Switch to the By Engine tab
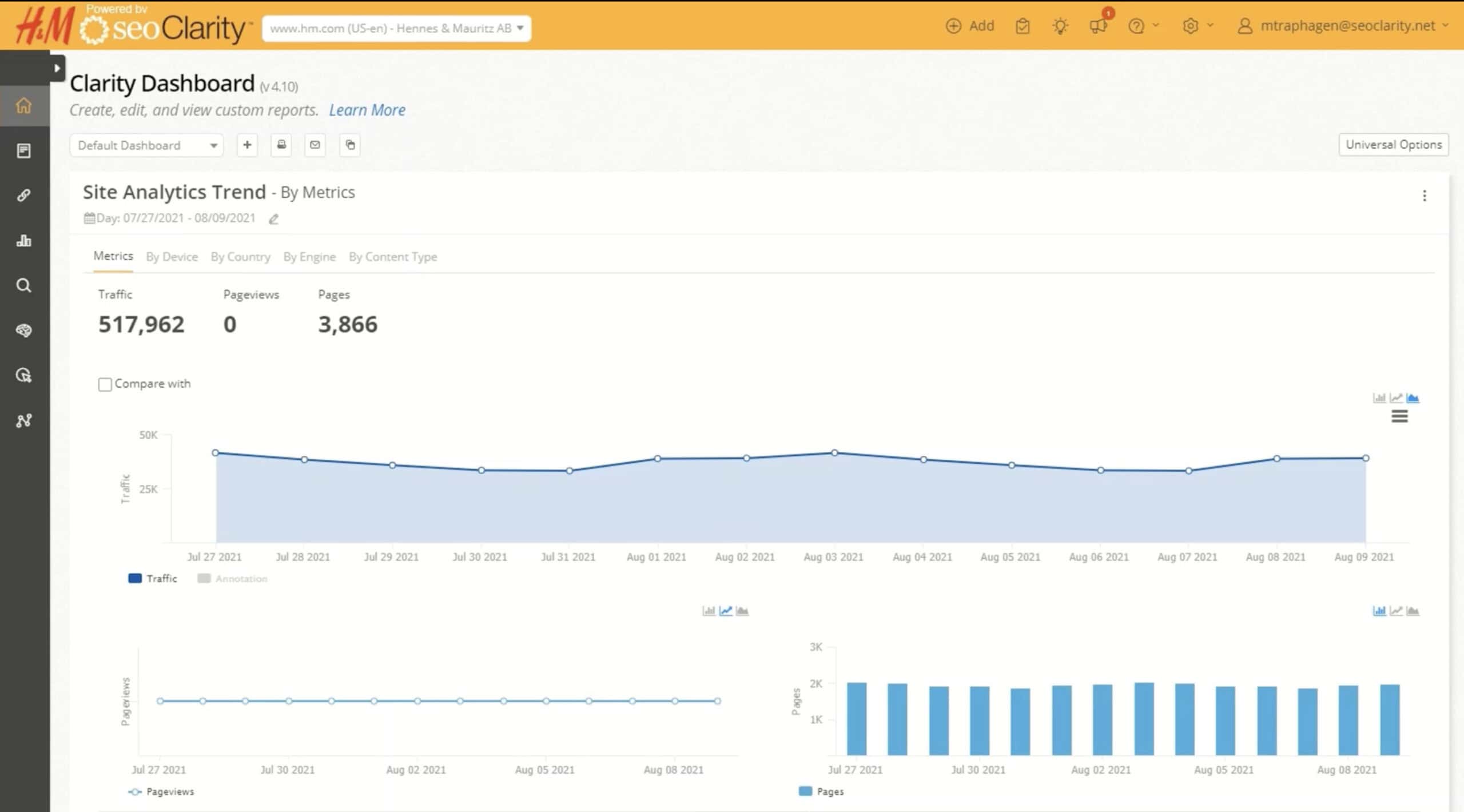1464x812 pixels. click(309, 257)
